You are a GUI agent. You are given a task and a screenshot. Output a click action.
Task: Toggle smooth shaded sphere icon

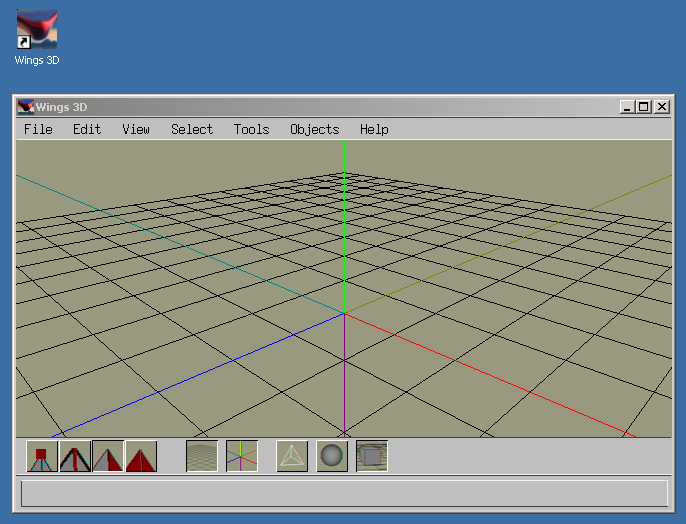(x=332, y=456)
